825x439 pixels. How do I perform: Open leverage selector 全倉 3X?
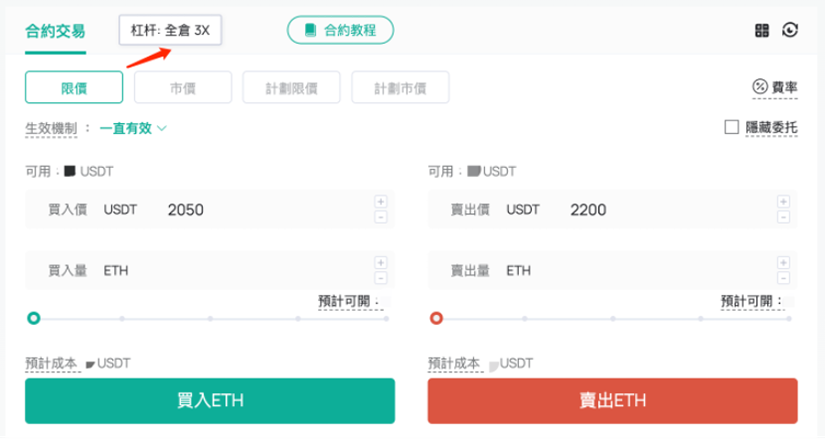pos(170,31)
